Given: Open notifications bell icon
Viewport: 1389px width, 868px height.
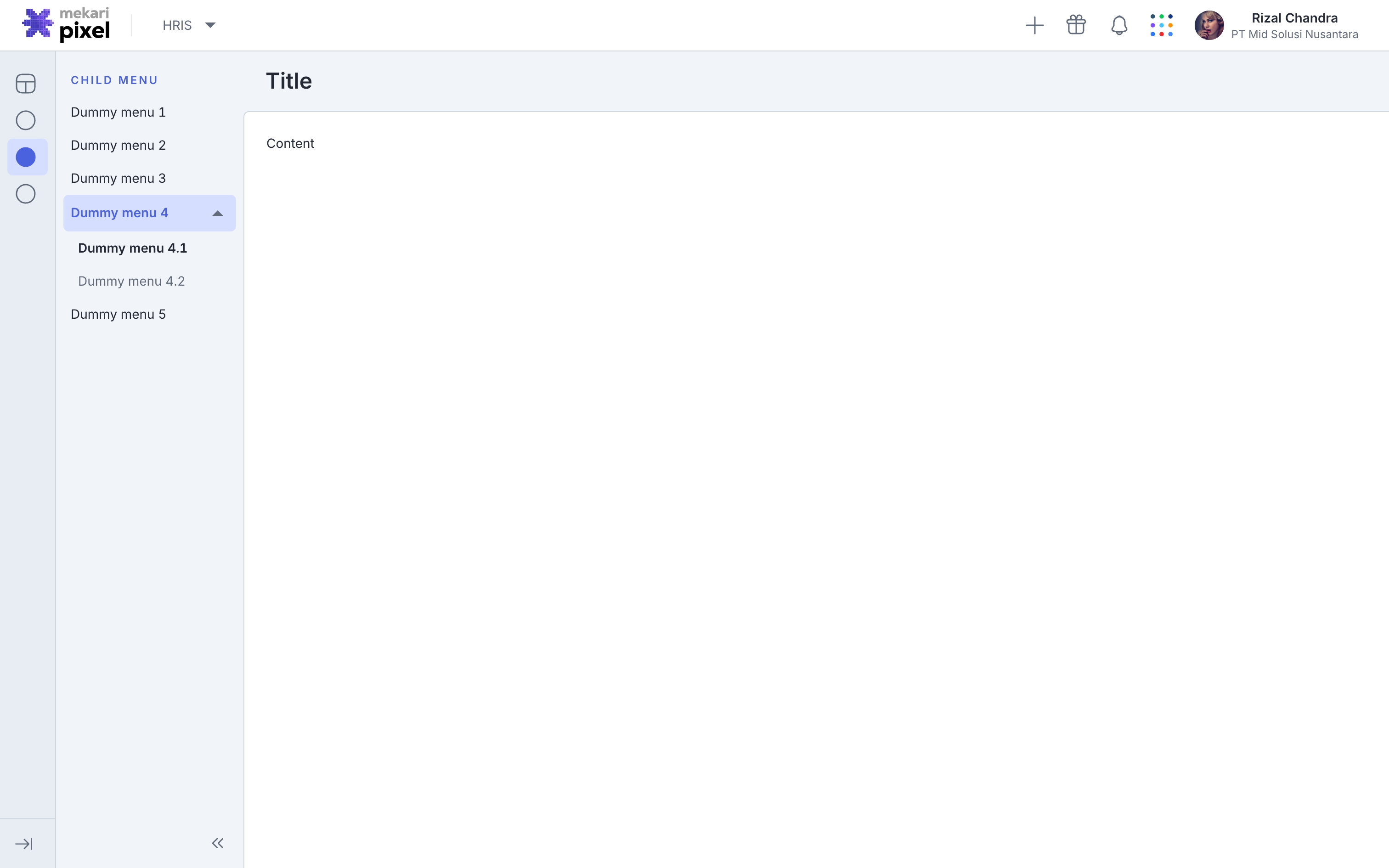Looking at the screenshot, I should (1118, 25).
